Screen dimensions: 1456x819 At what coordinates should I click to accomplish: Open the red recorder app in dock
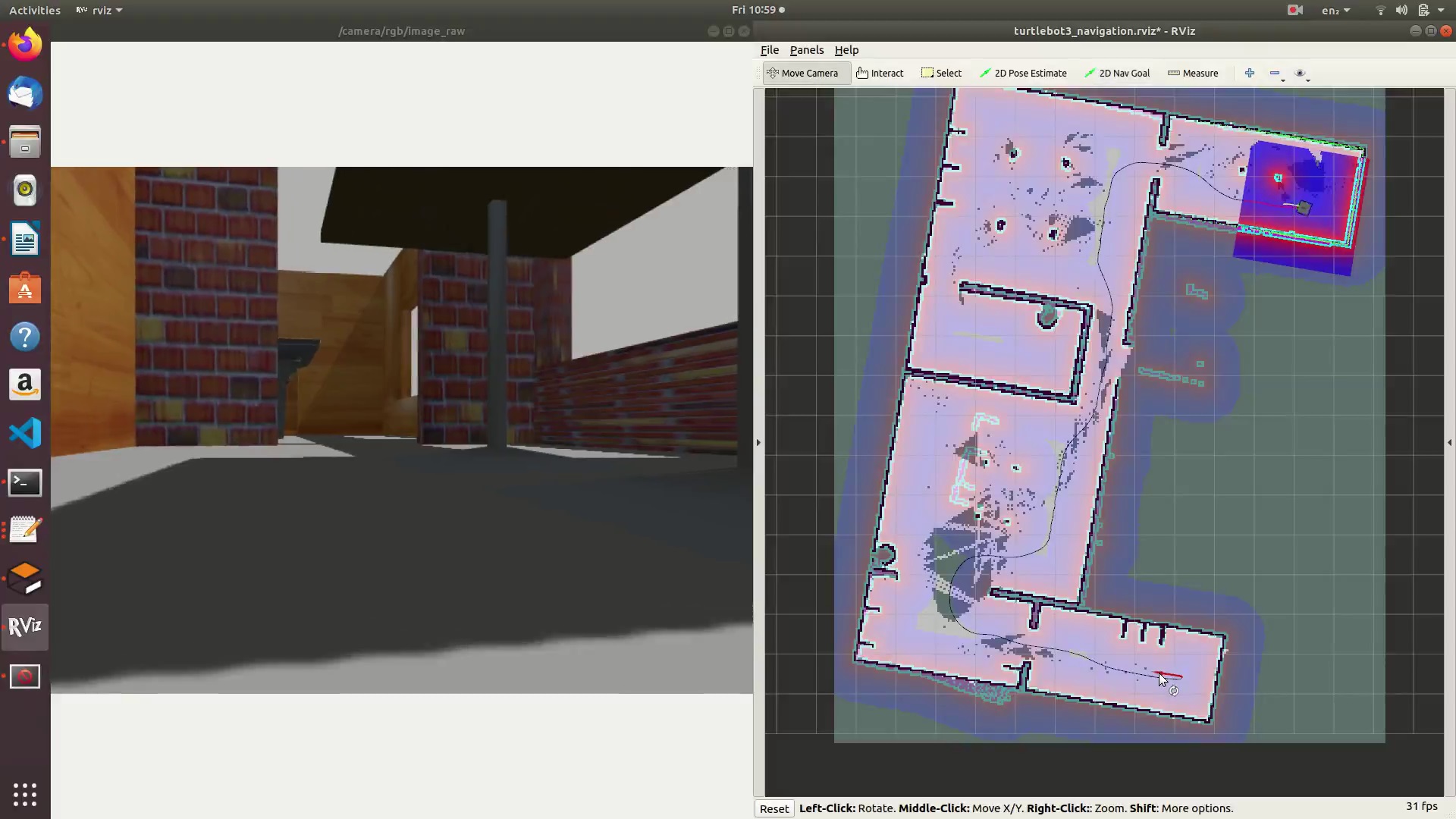pos(25,676)
